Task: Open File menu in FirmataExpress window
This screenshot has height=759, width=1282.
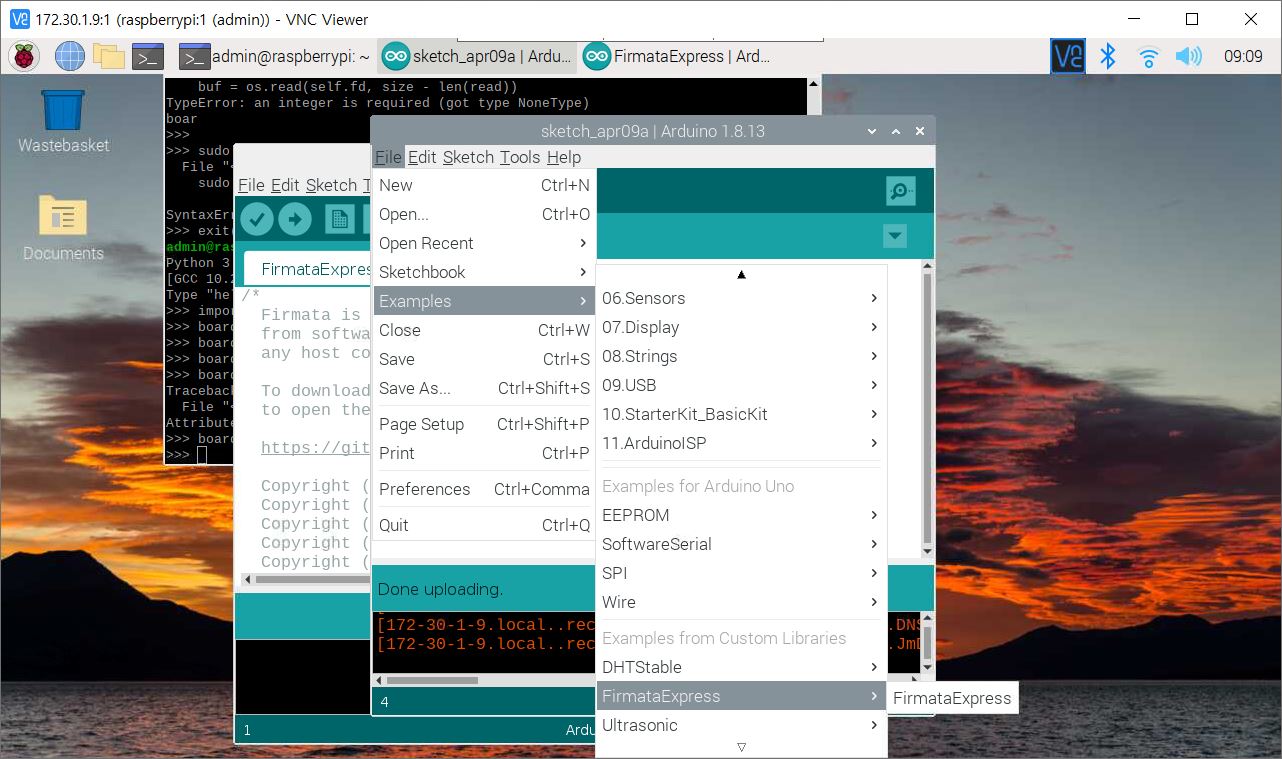Action: (251, 185)
